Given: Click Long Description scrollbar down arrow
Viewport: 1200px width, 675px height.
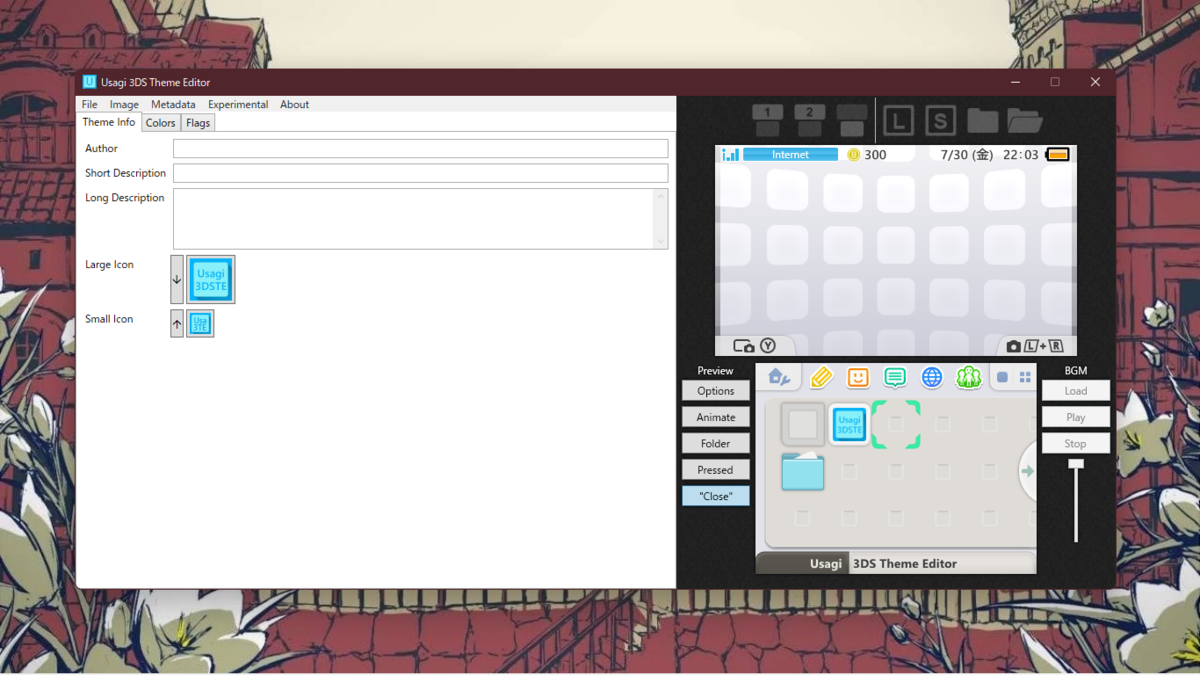Looking at the screenshot, I should (x=660, y=242).
